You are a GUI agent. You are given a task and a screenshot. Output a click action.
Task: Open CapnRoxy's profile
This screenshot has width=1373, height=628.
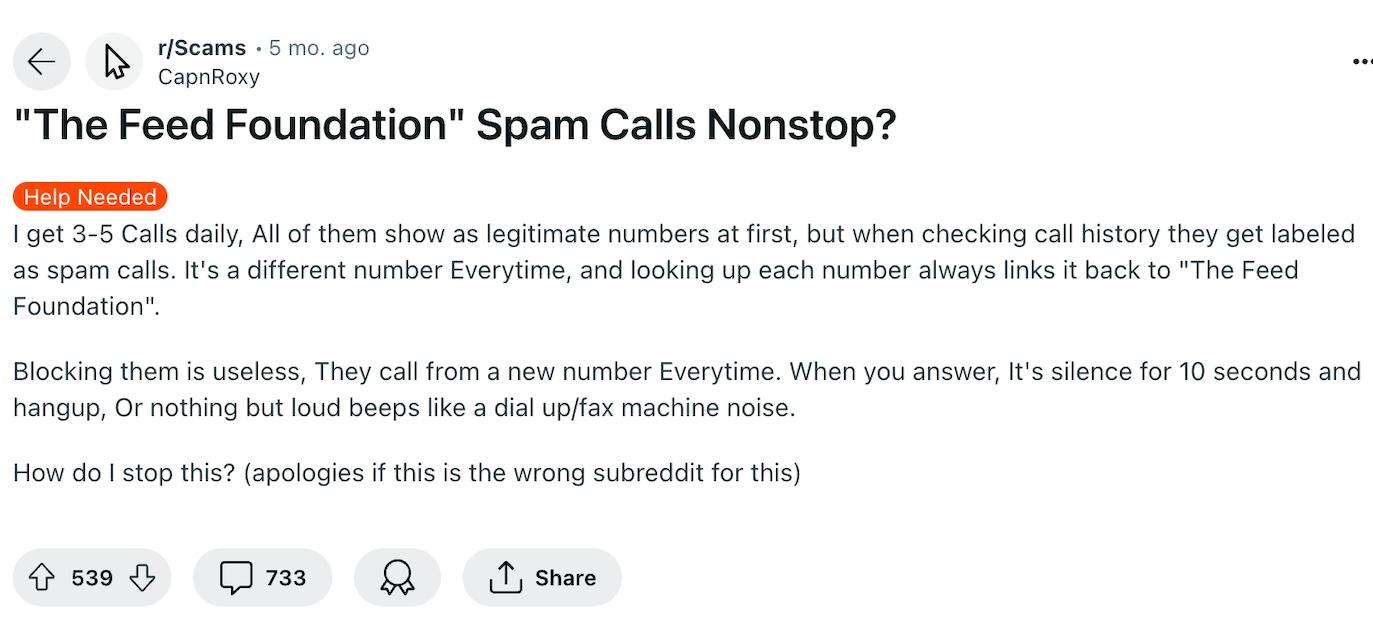click(207, 76)
